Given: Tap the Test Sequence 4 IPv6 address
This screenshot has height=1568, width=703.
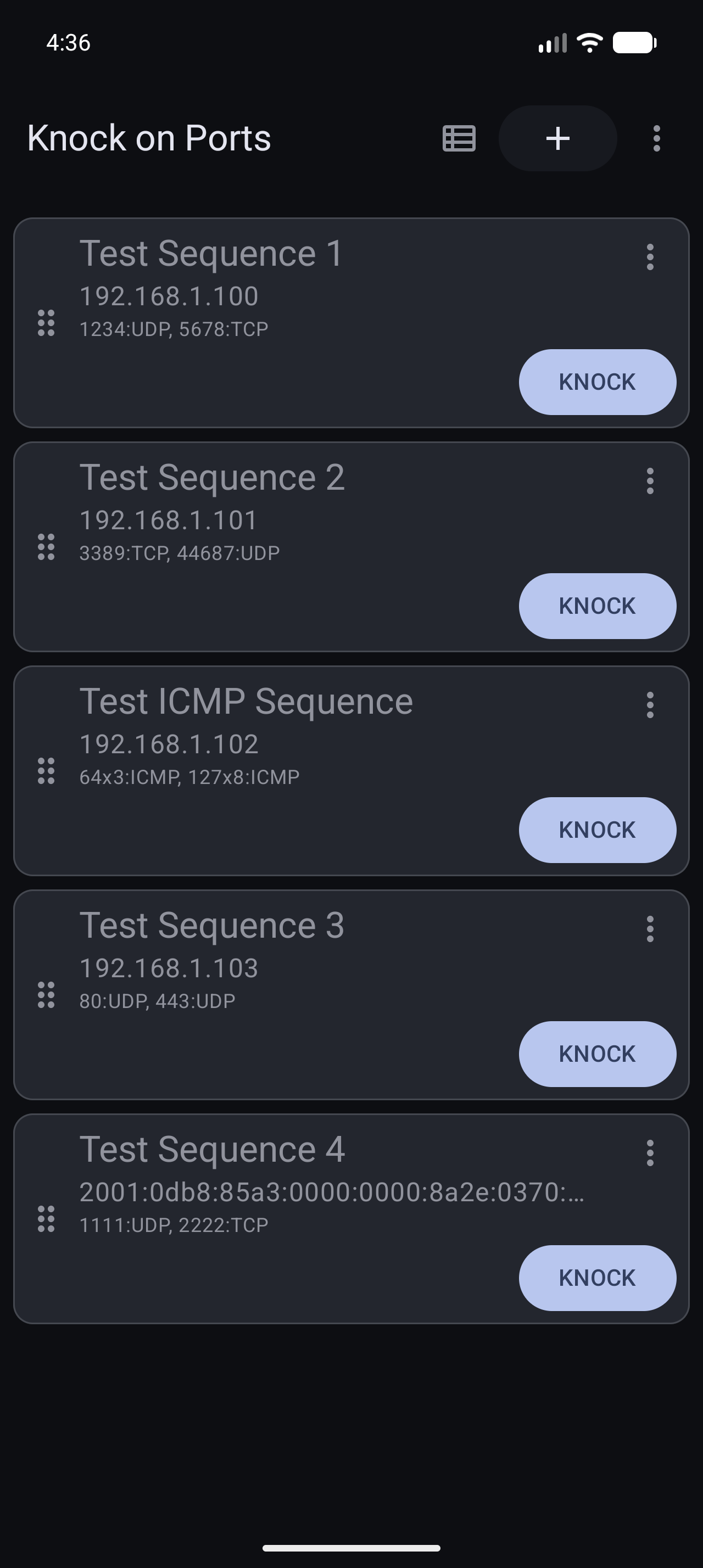Looking at the screenshot, I should (332, 1192).
